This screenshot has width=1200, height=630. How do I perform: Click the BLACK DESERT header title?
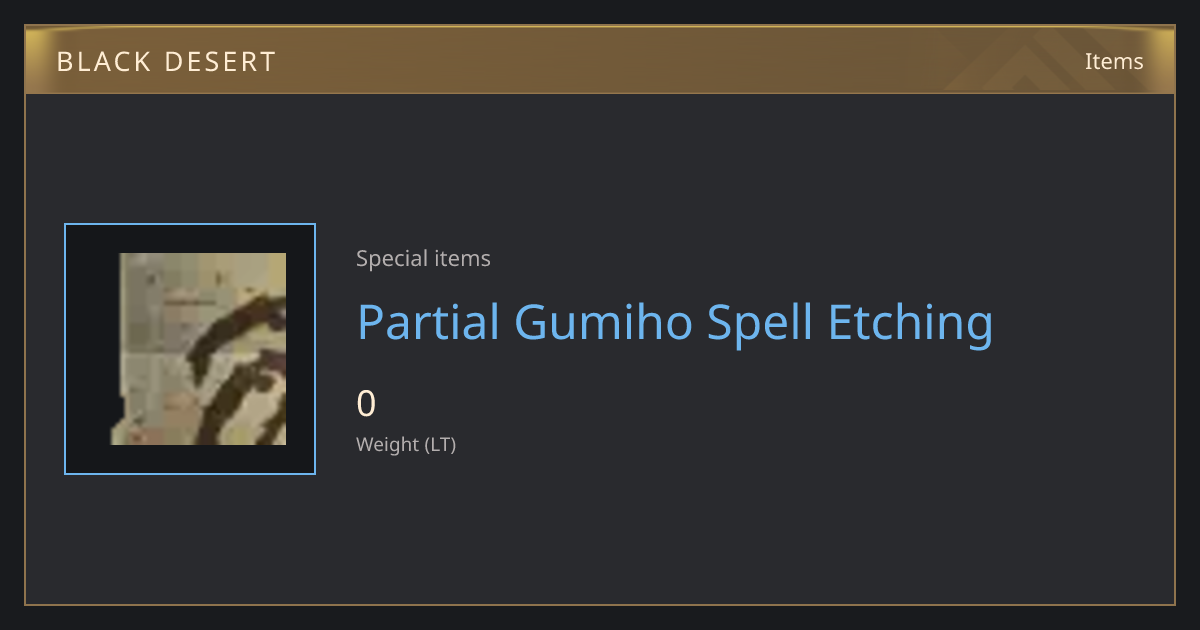tap(166, 62)
